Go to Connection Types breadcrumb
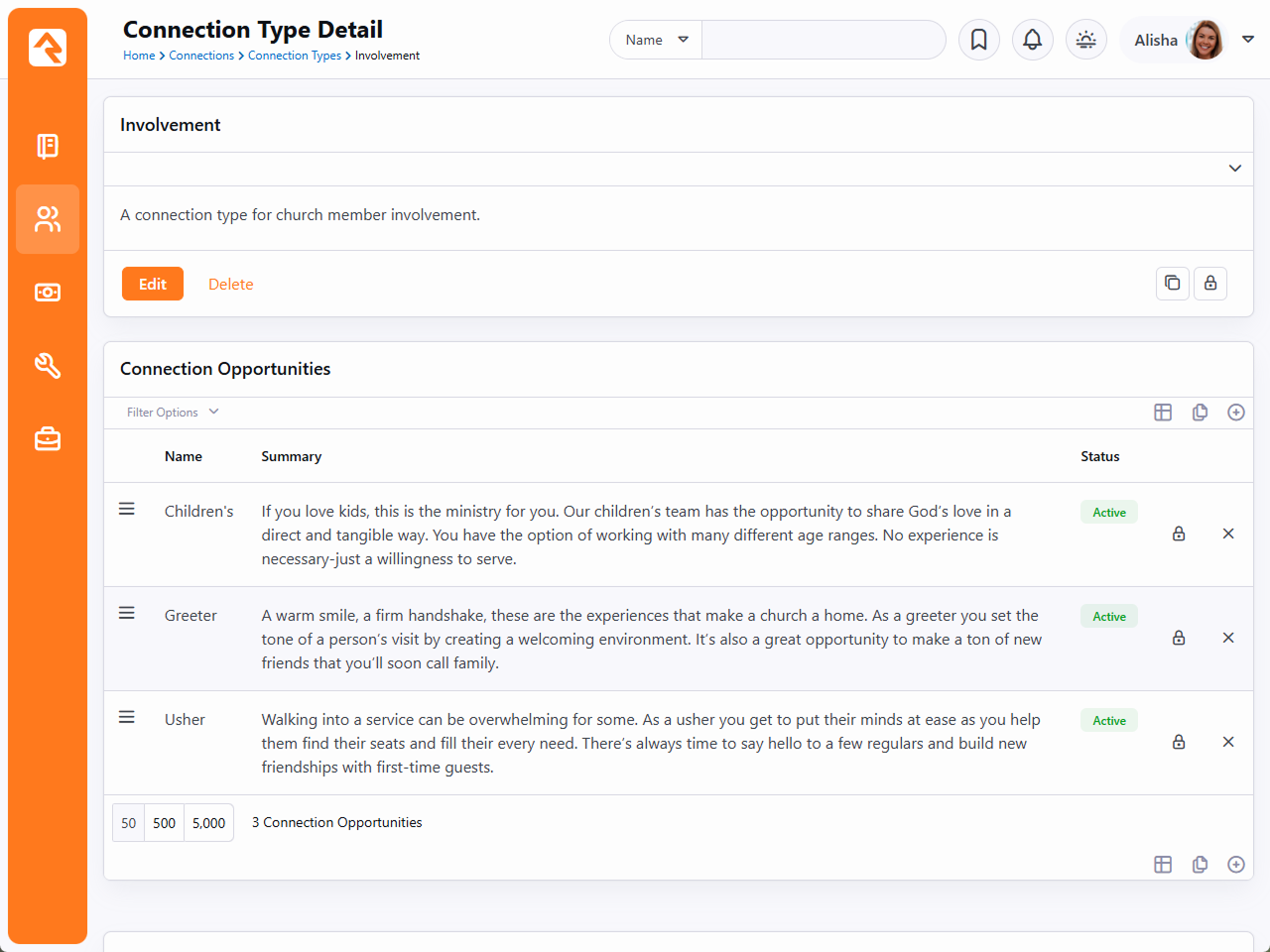 (294, 56)
